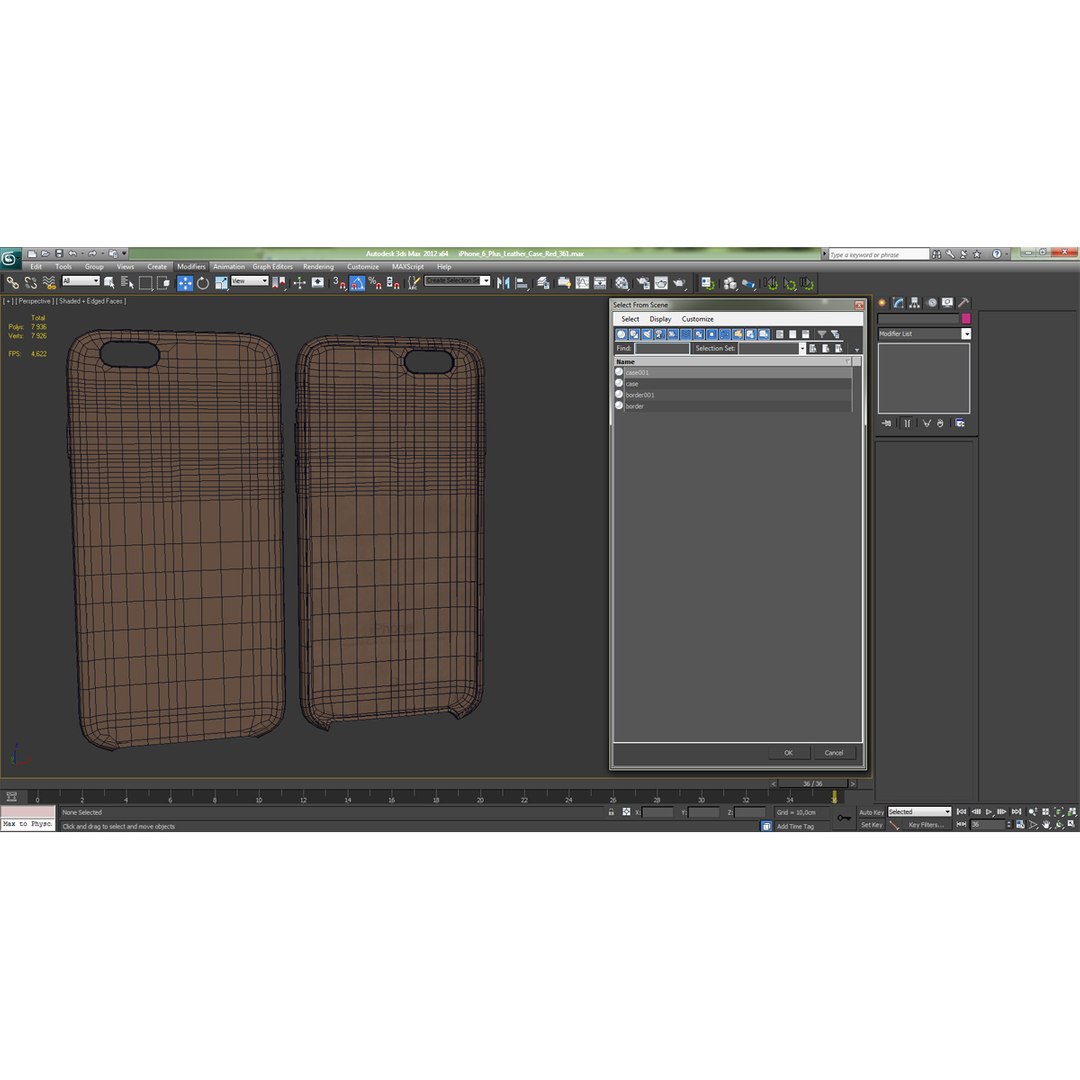This screenshot has width=1080, height=1080.
Task: Activate the Select and Move tool
Action: coord(185,283)
